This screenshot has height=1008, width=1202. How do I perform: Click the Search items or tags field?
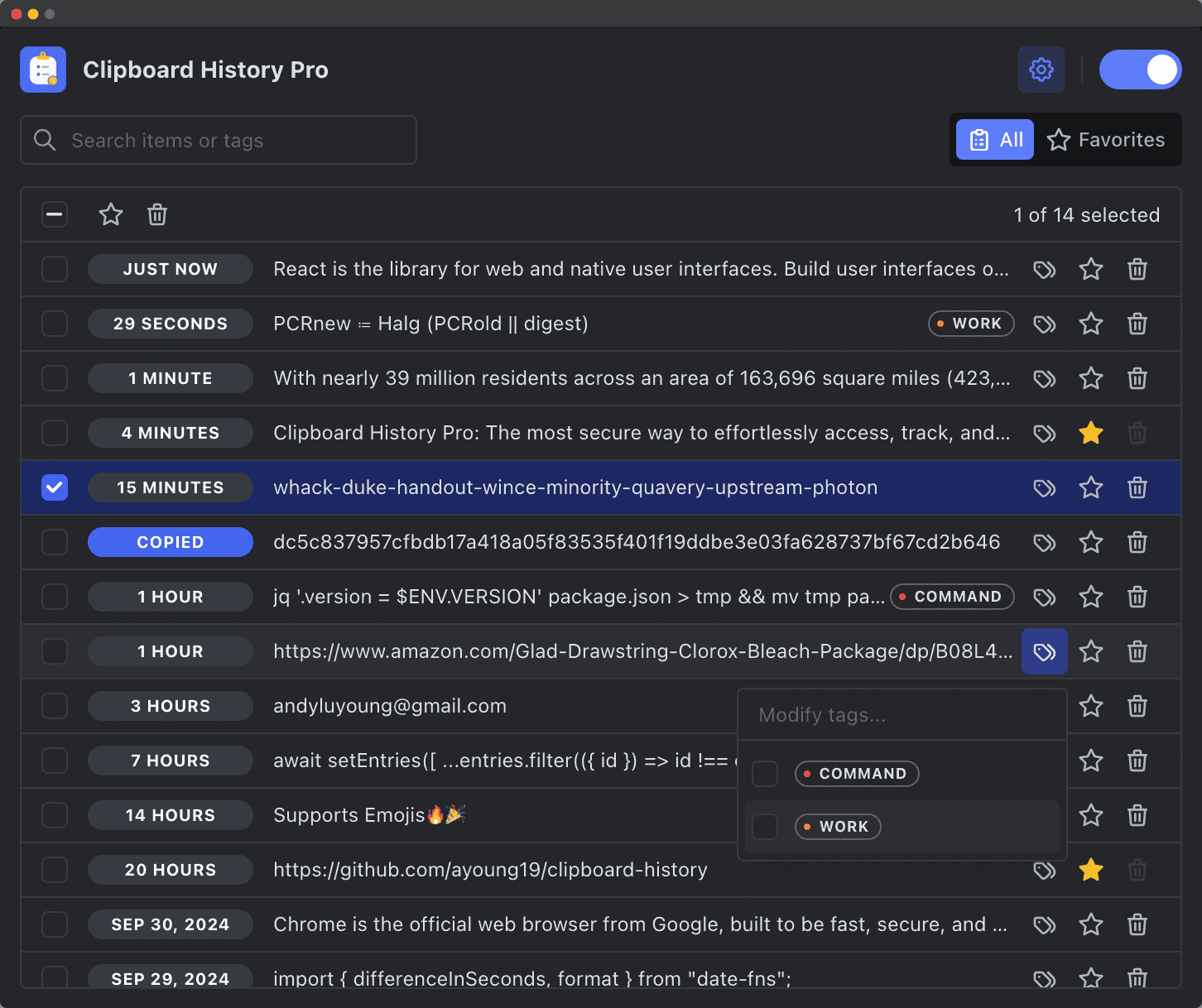[219, 140]
